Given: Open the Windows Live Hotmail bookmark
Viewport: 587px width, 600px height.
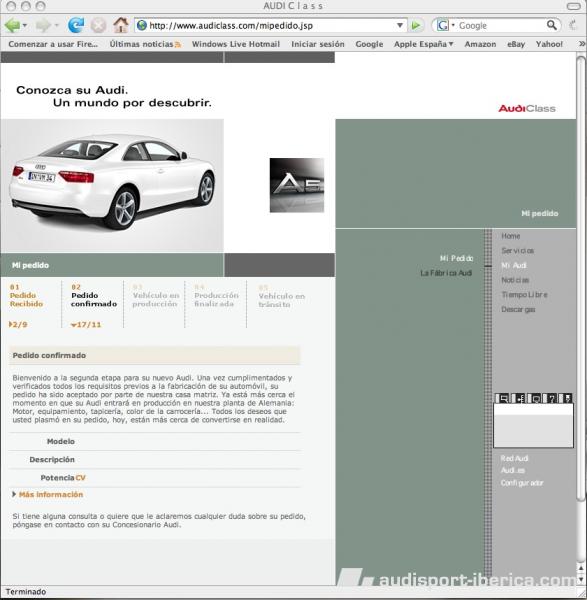Looking at the screenshot, I should point(236,44).
